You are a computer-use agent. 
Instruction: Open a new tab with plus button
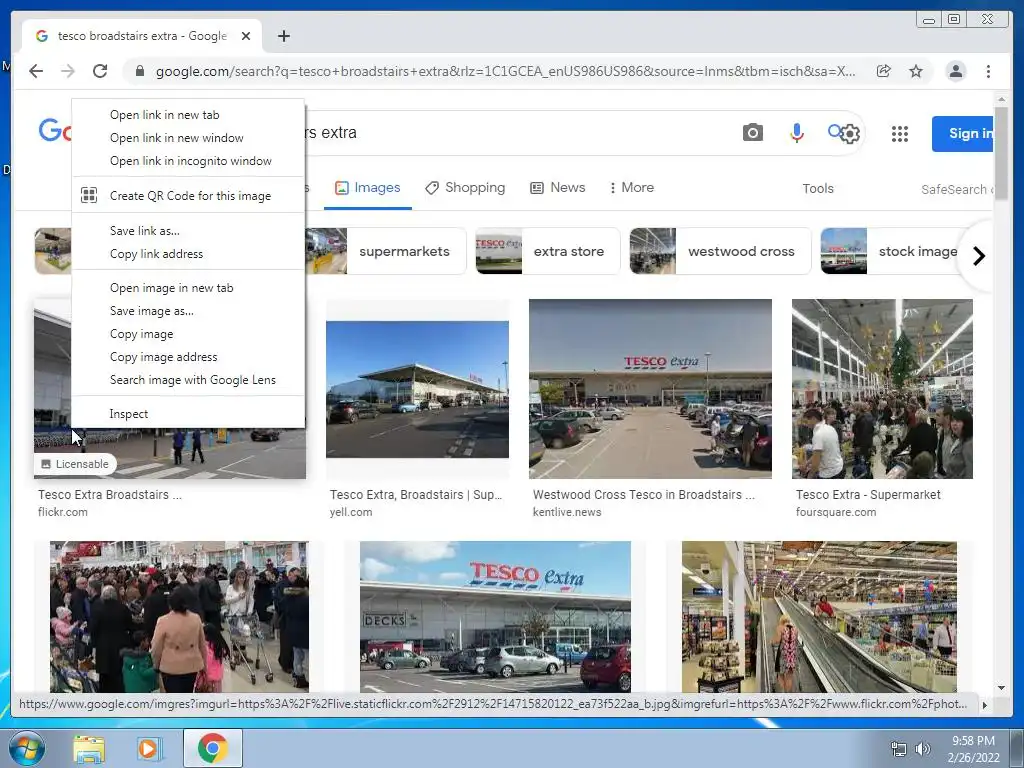283,36
